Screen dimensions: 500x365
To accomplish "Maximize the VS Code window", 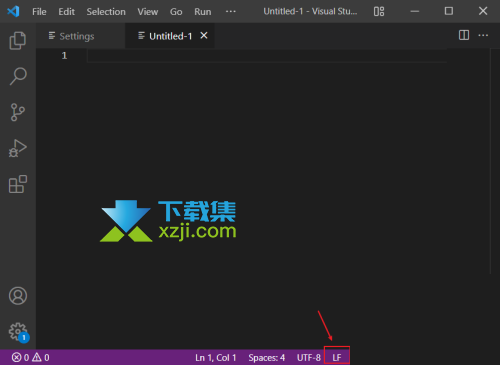I will coord(449,11).
